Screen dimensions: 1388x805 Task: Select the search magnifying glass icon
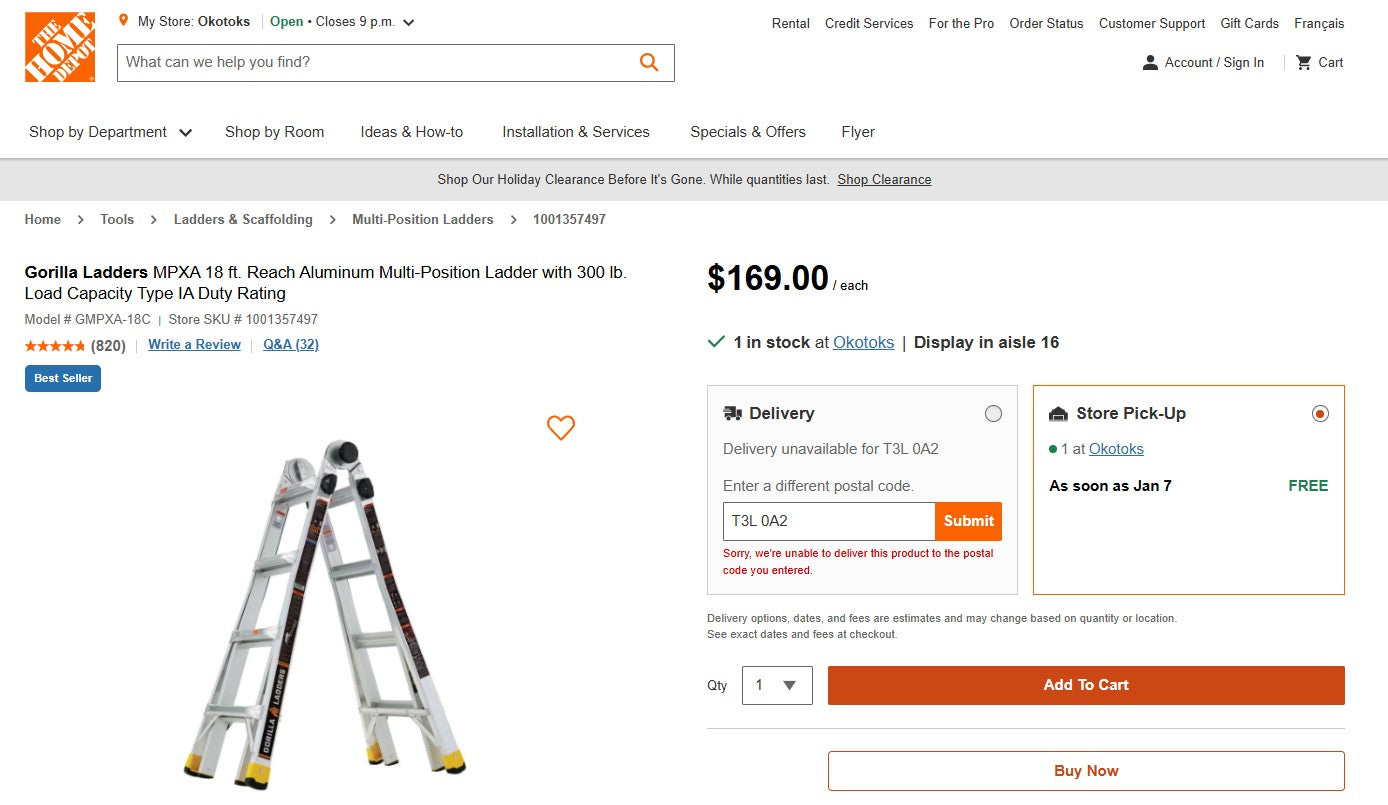click(x=648, y=62)
